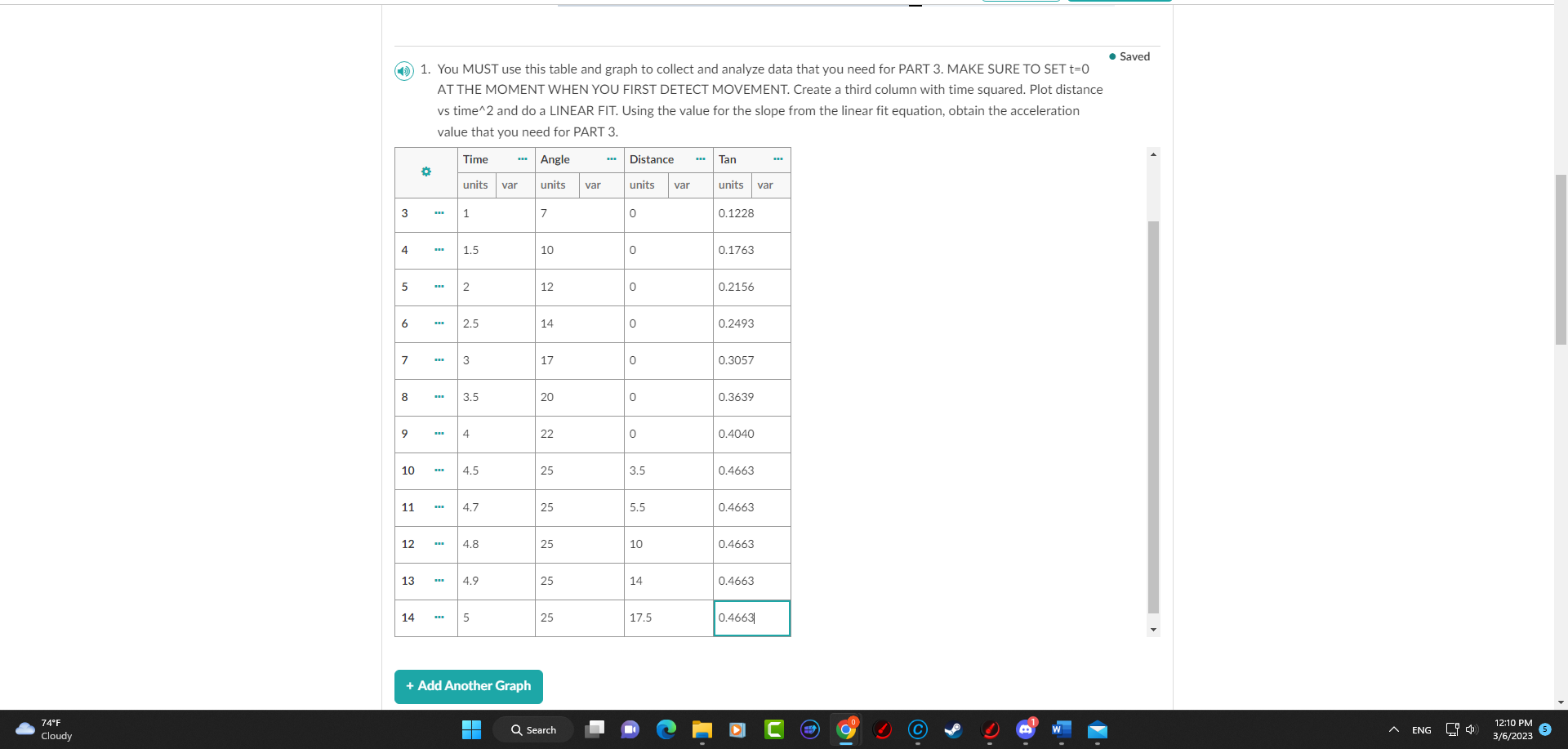Select Angle cell with value 22

pyautogui.click(x=580, y=435)
